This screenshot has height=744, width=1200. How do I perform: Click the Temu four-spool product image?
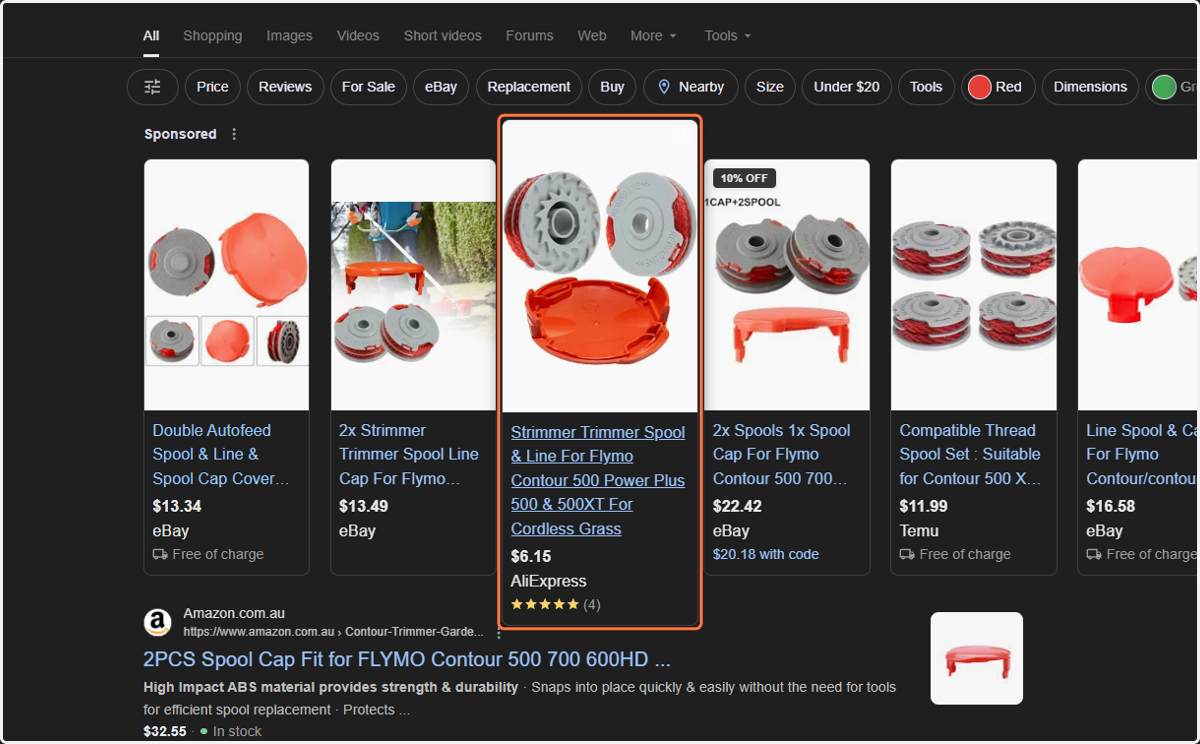[974, 285]
